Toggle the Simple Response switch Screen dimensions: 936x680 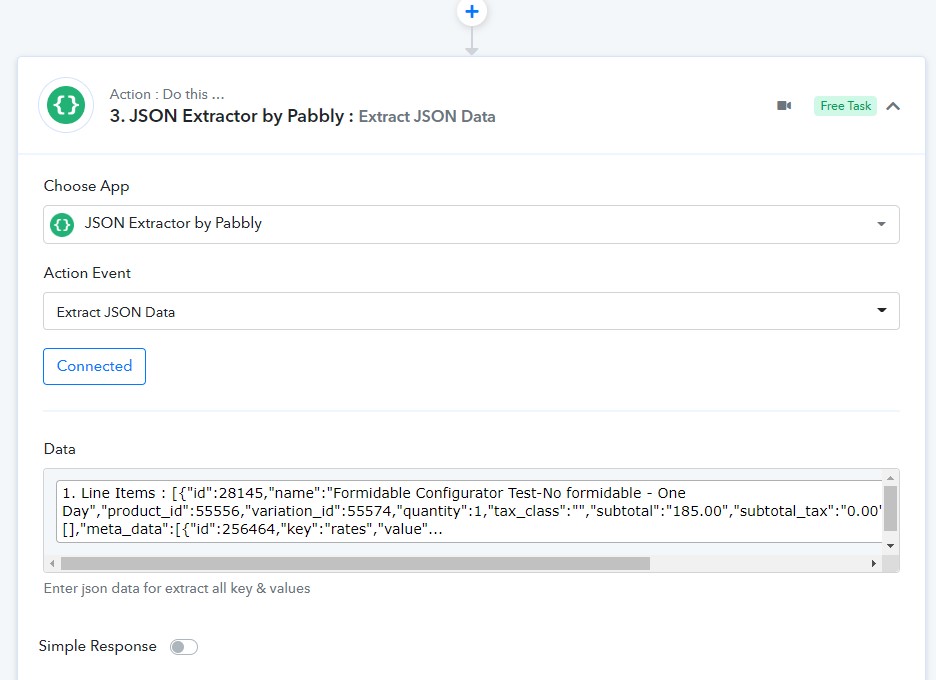(x=183, y=647)
